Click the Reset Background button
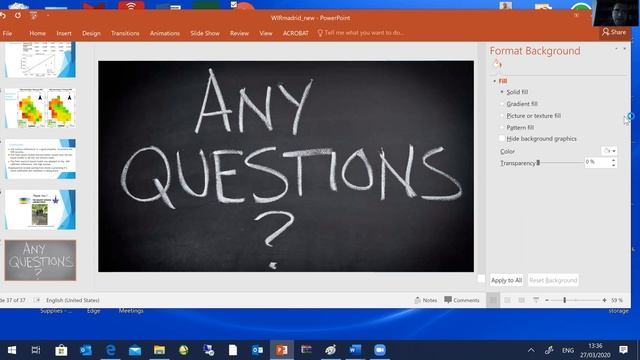Screen dimensions: 640x360 tap(553, 280)
